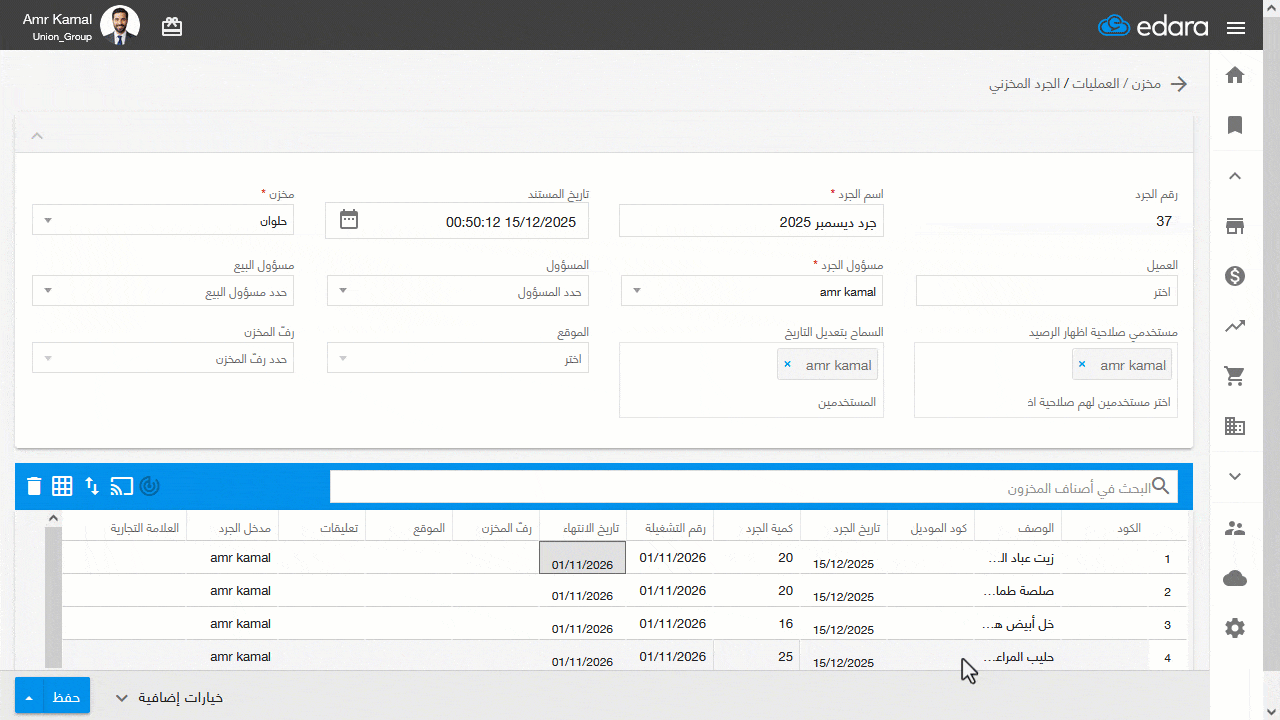
Task: Open the dollar accounting sidebar icon
Action: [x=1235, y=276]
